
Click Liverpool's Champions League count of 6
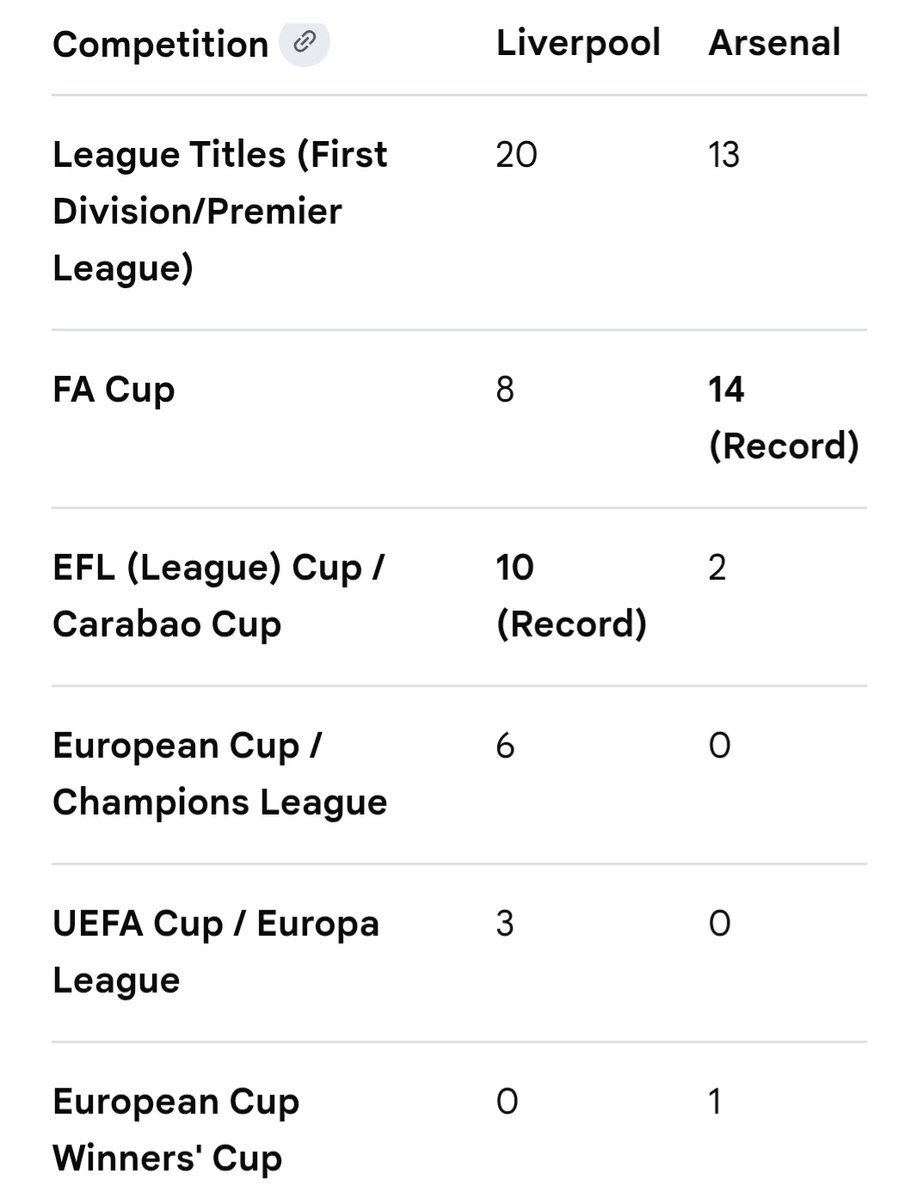coord(505,745)
